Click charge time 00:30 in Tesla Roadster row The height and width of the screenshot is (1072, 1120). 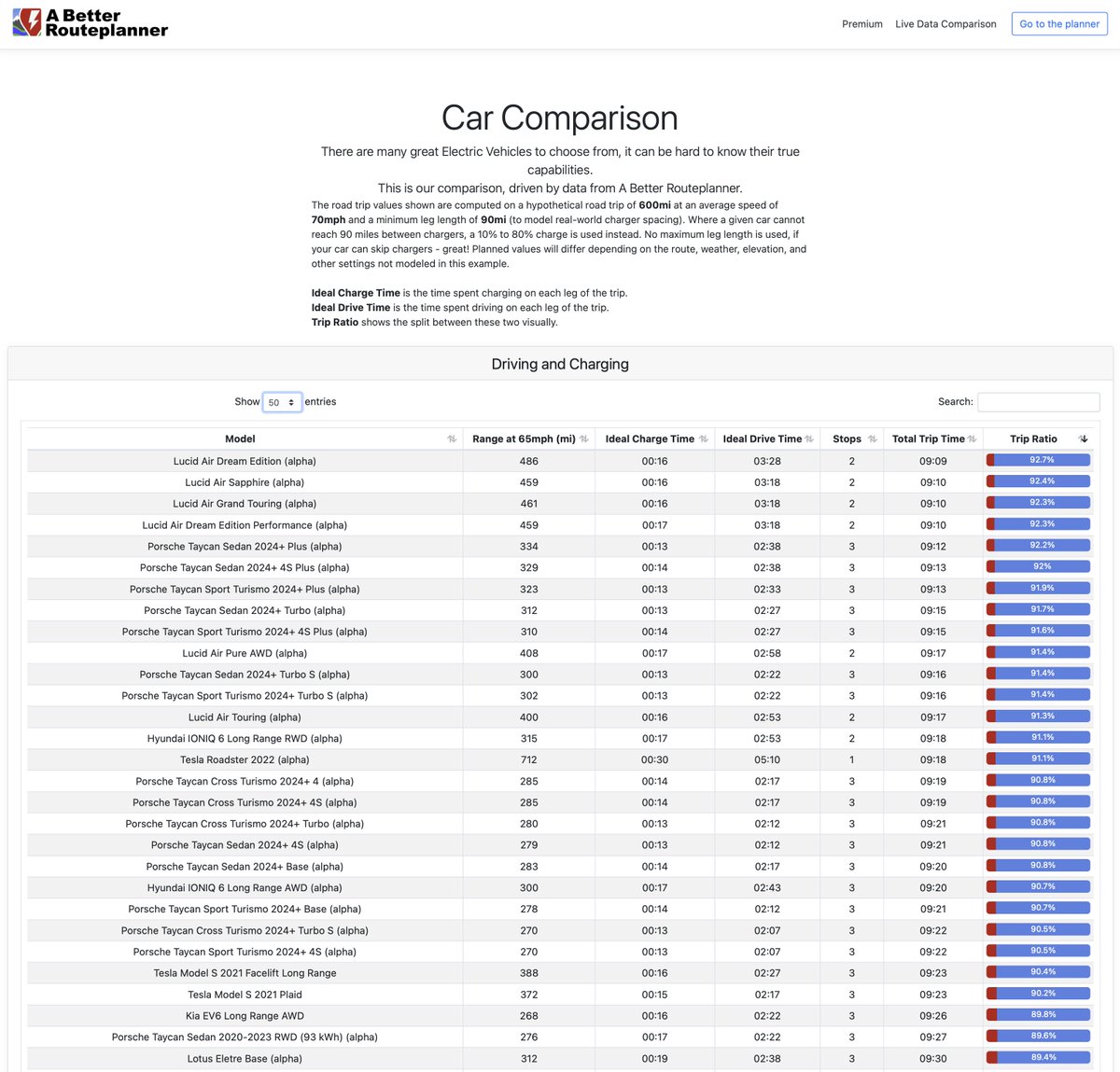click(x=654, y=760)
